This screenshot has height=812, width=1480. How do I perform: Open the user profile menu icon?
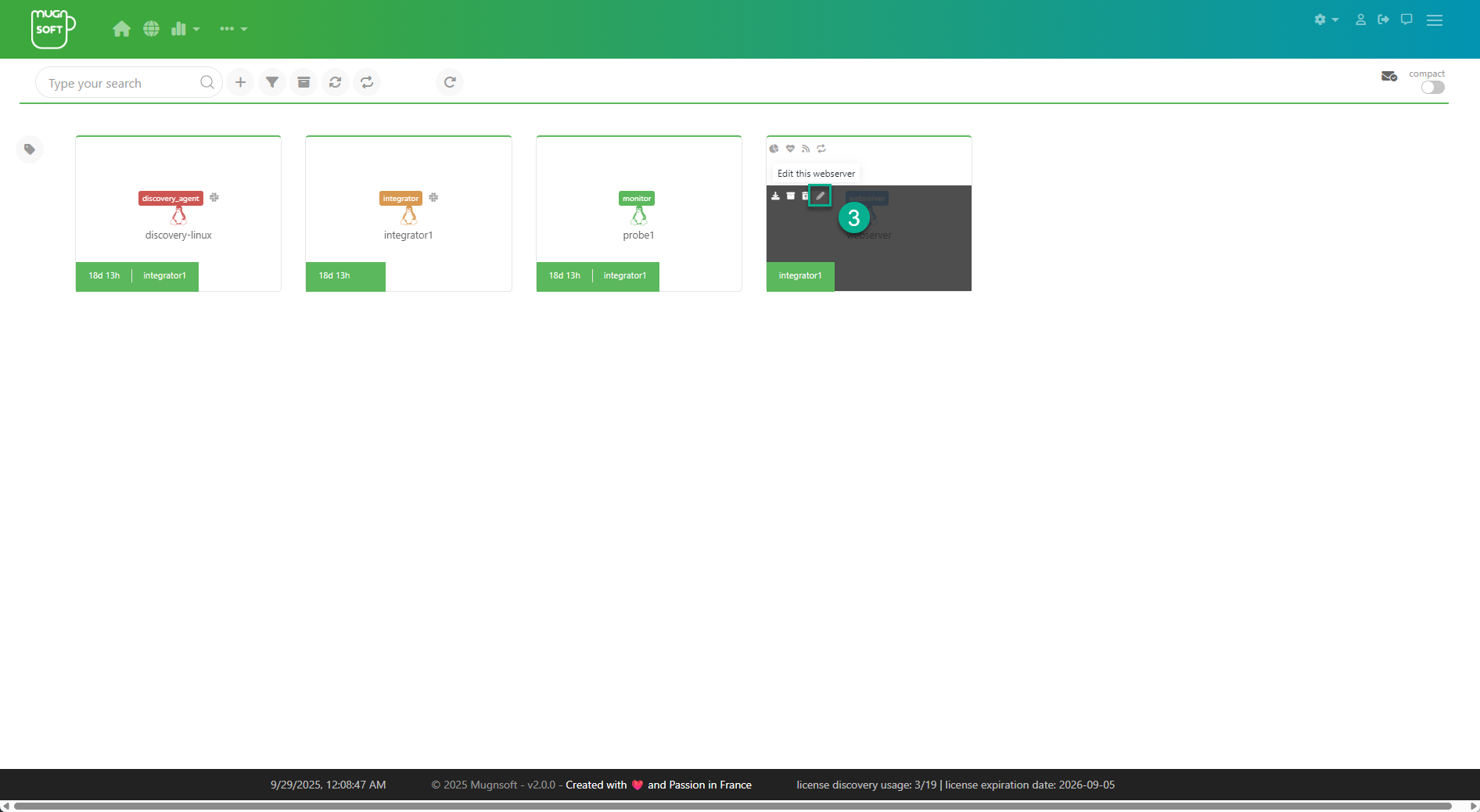1360,20
